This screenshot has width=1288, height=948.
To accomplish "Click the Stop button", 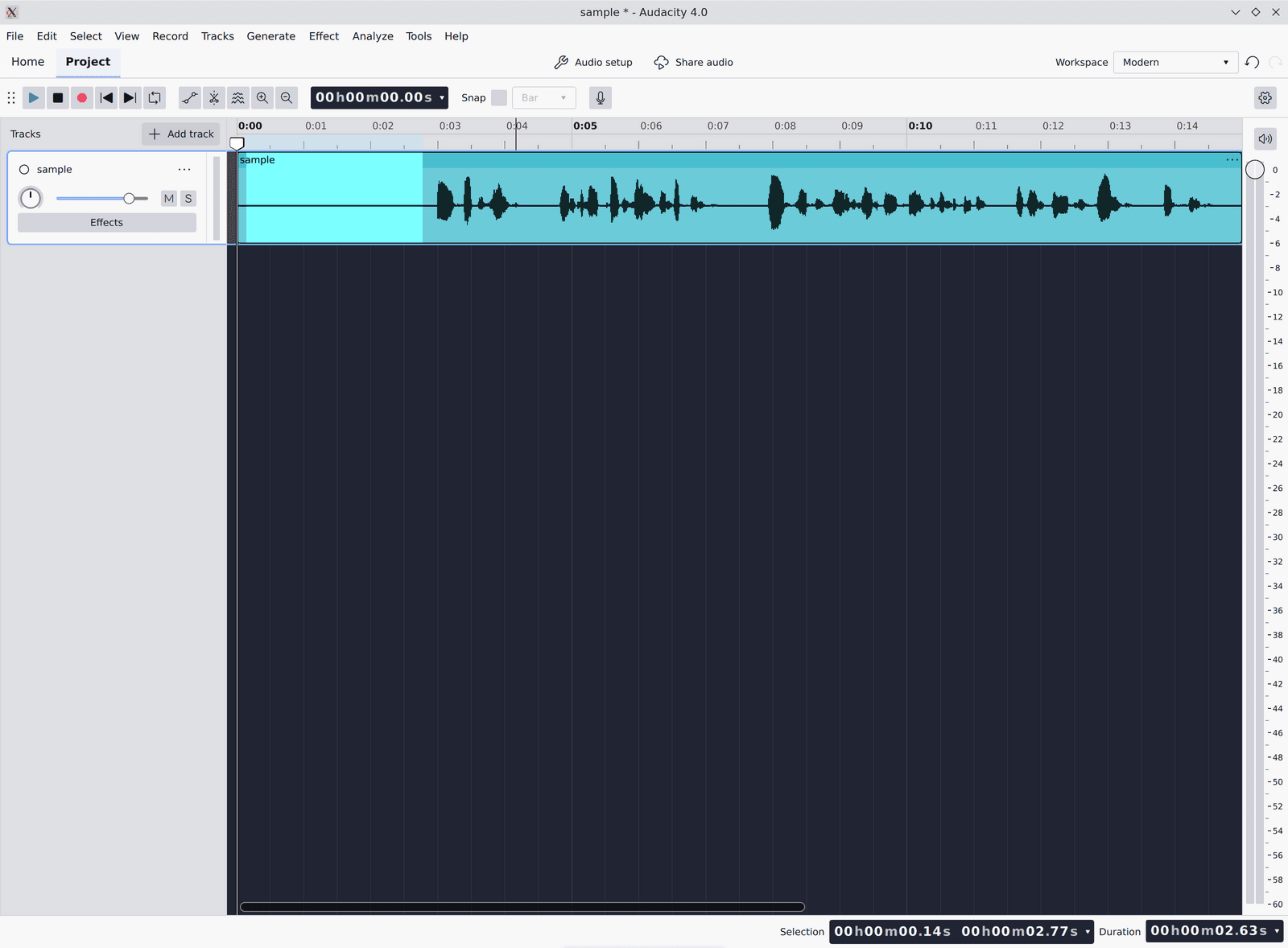I will pos(58,98).
